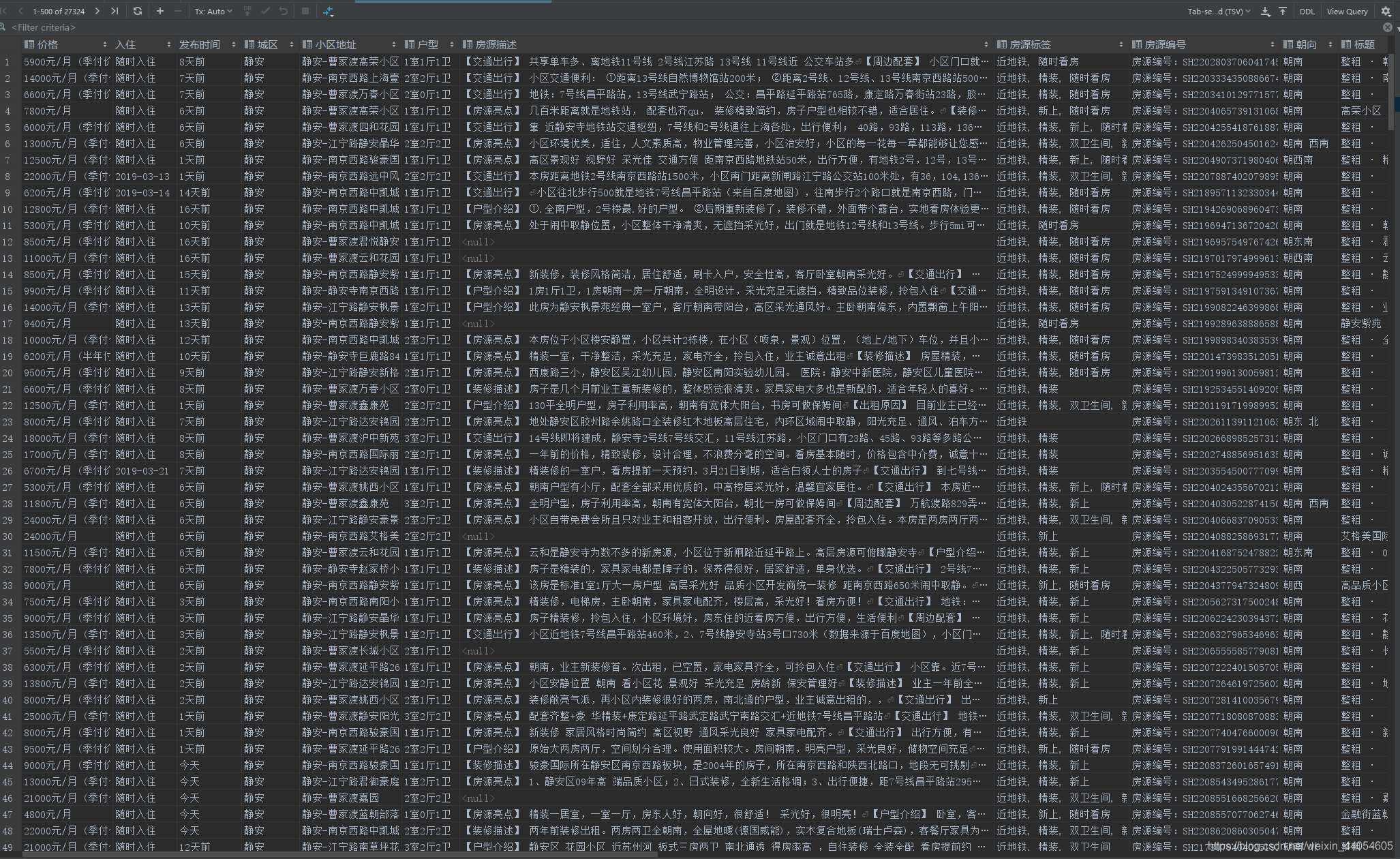Click the 静安-曹家渡嘉园 address cell in row 46
The image size is (1400, 859).
[x=350, y=798]
